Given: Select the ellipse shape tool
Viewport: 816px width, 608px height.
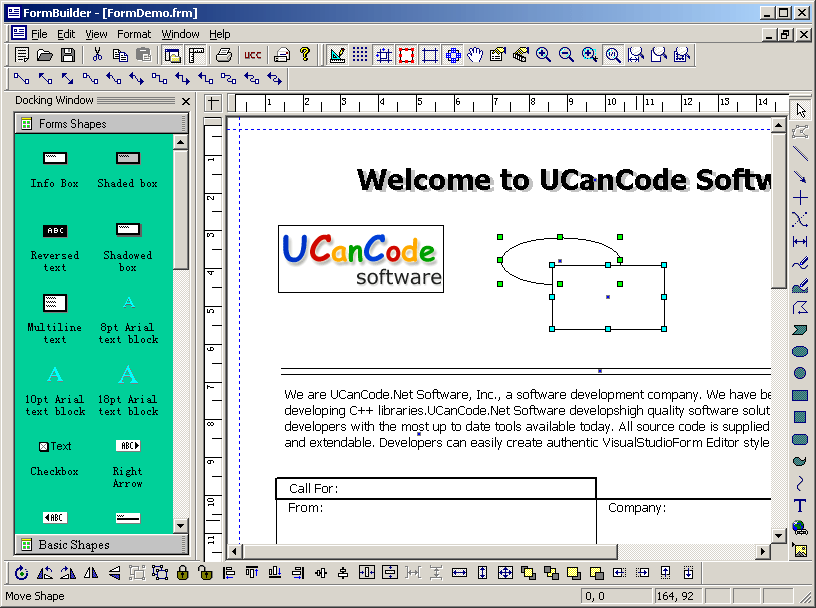Looking at the screenshot, I should [800, 352].
